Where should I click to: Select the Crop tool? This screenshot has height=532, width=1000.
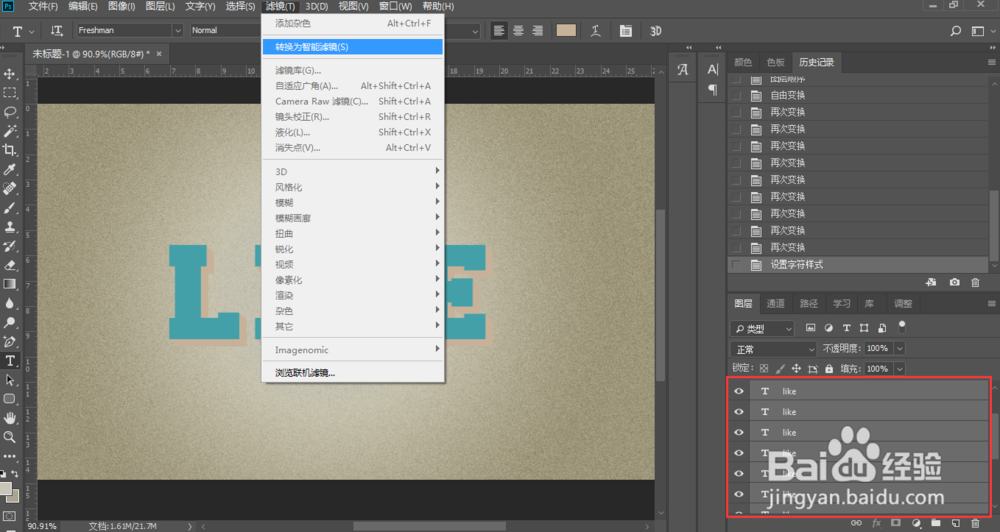click(10, 151)
